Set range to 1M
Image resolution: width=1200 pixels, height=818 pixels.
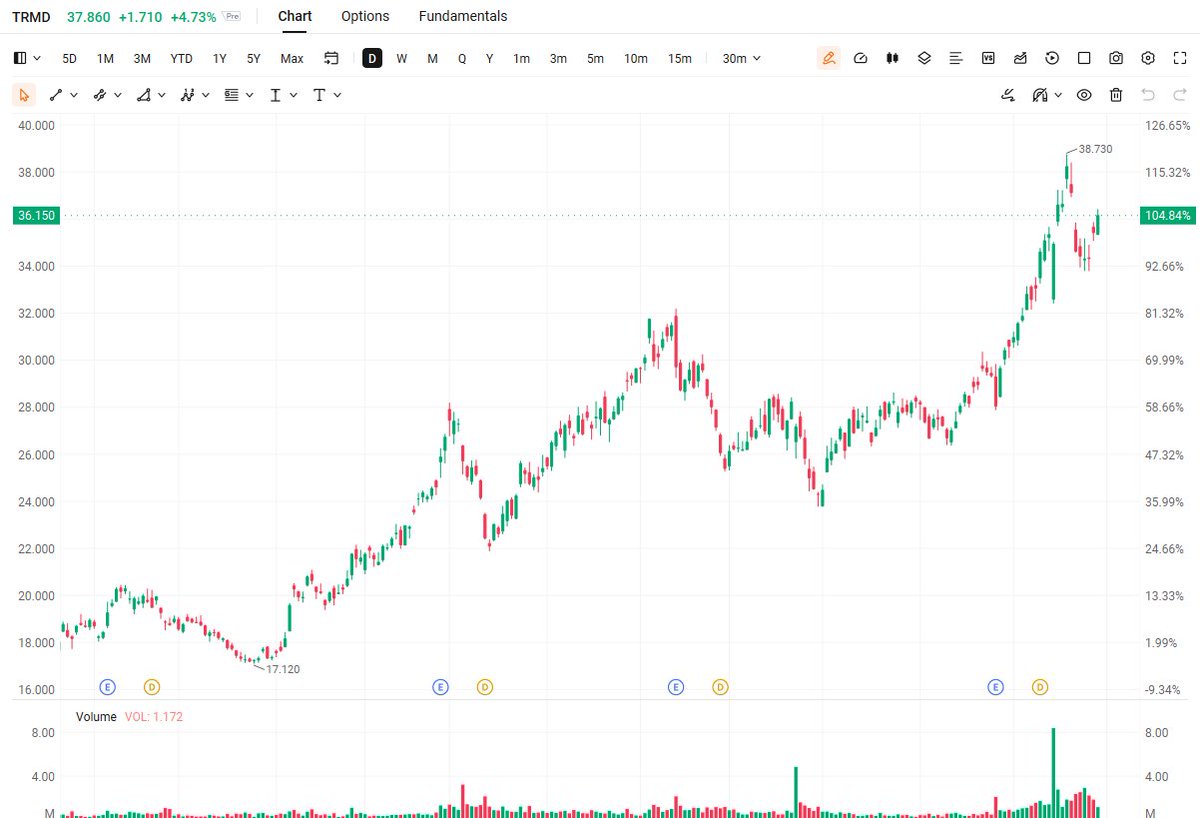105,58
